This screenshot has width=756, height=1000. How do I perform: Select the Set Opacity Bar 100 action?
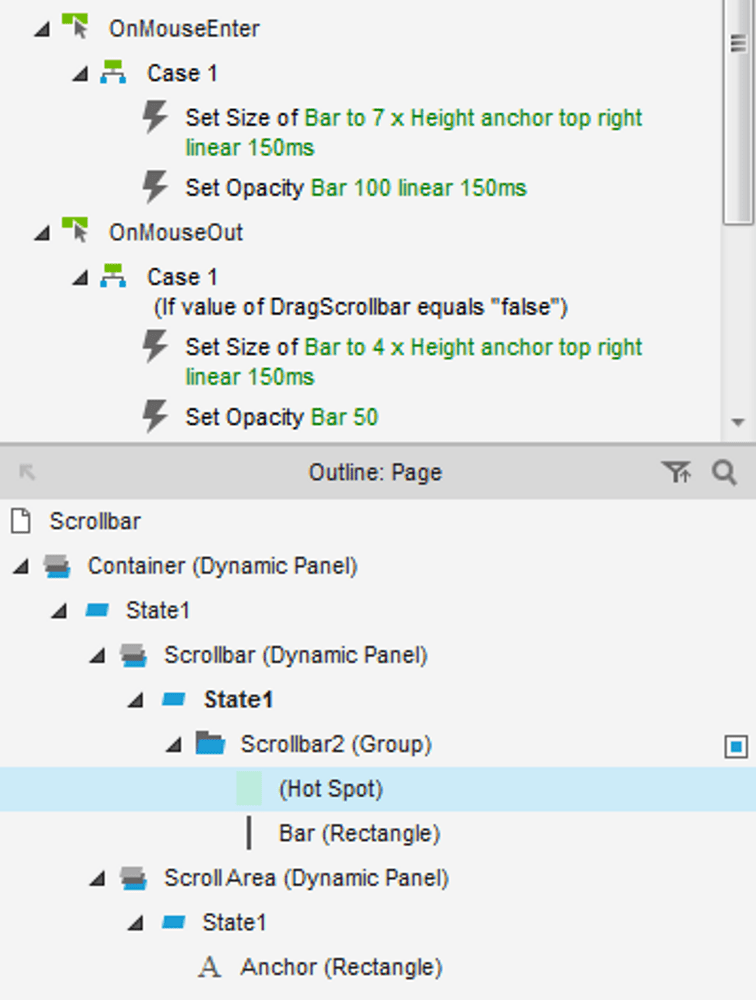pos(356,188)
